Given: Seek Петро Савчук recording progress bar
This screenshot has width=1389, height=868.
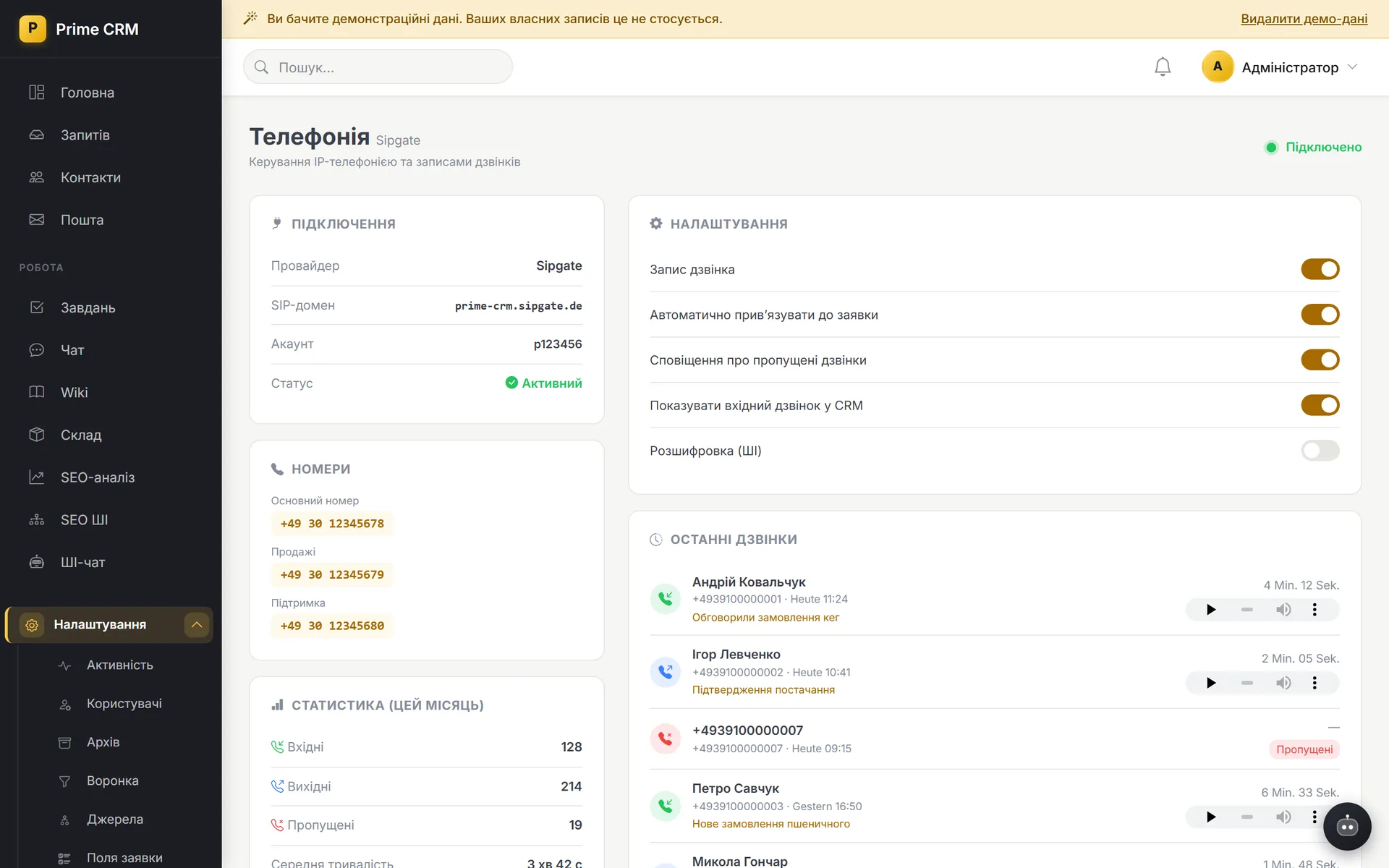Looking at the screenshot, I should click(1246, 817).
